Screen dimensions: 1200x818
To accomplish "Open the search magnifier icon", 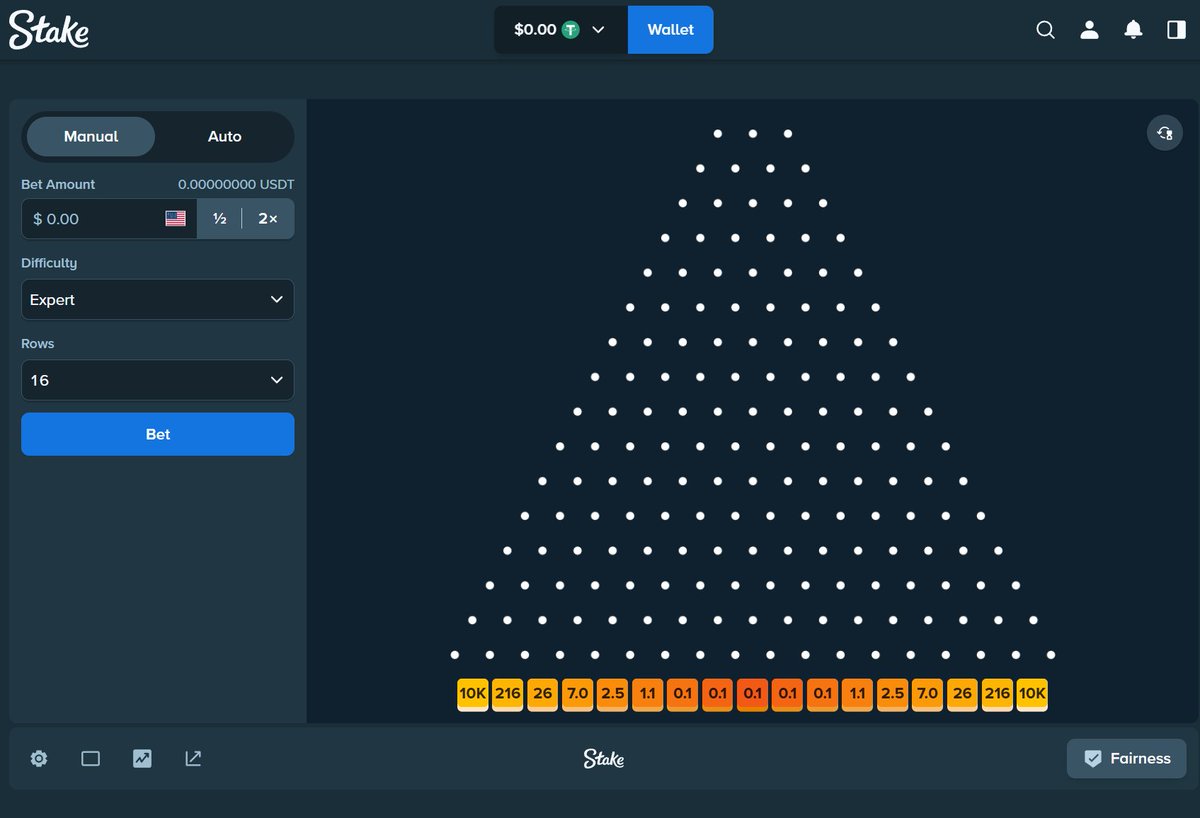I will 1045,30.
